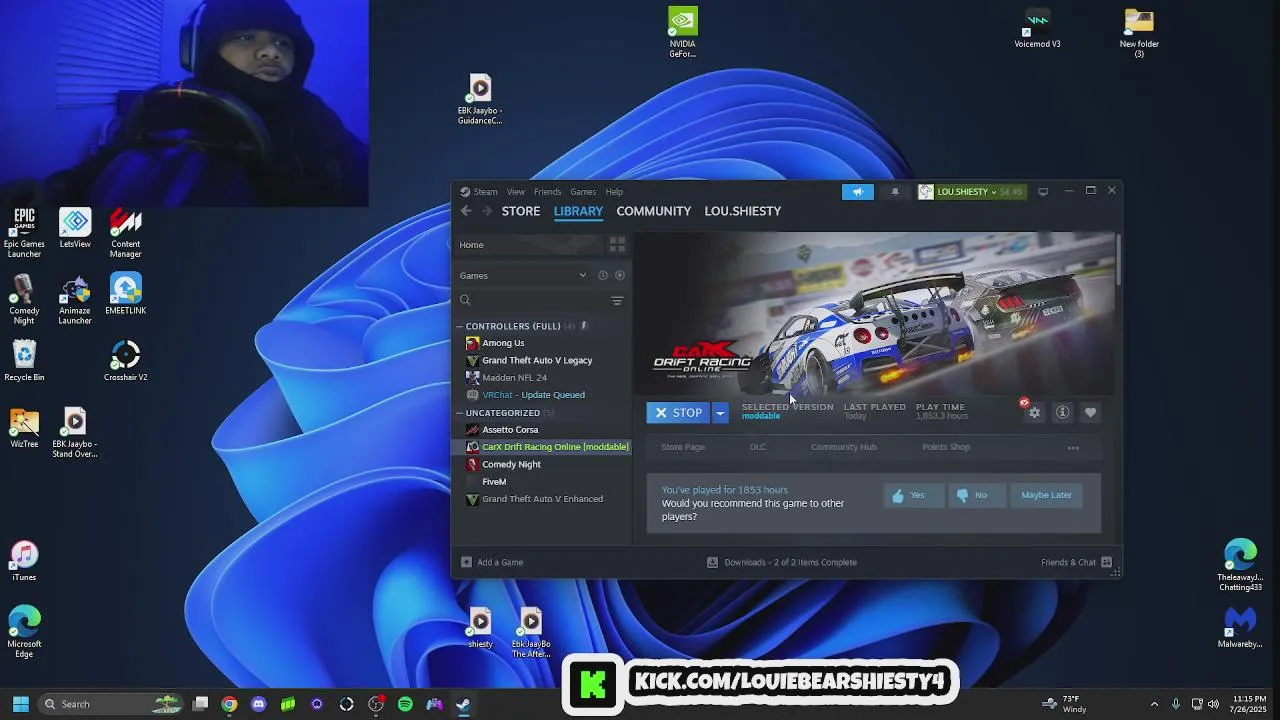The width and height of the screenshot is (1280, 720).
Task: Open Steam notifications bell
Action: tap(895, 191)
